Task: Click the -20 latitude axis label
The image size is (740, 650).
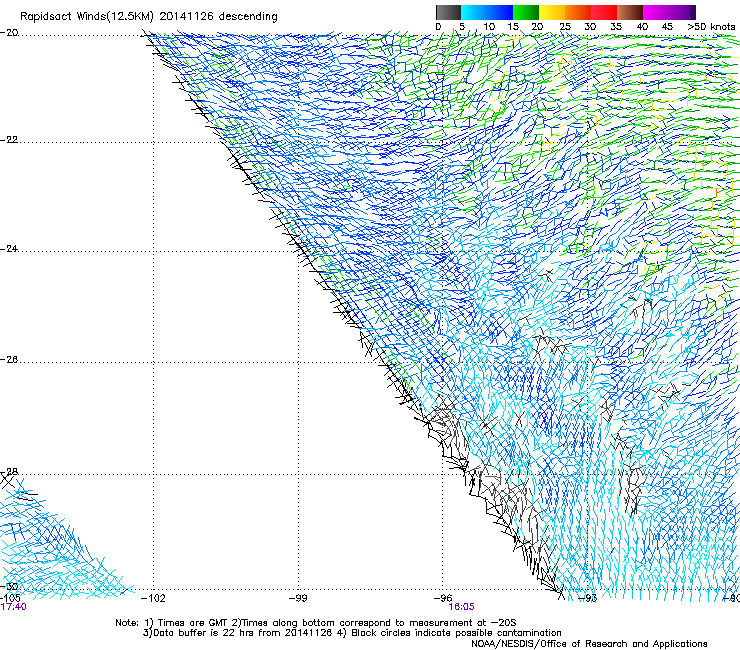Action: 9,33
